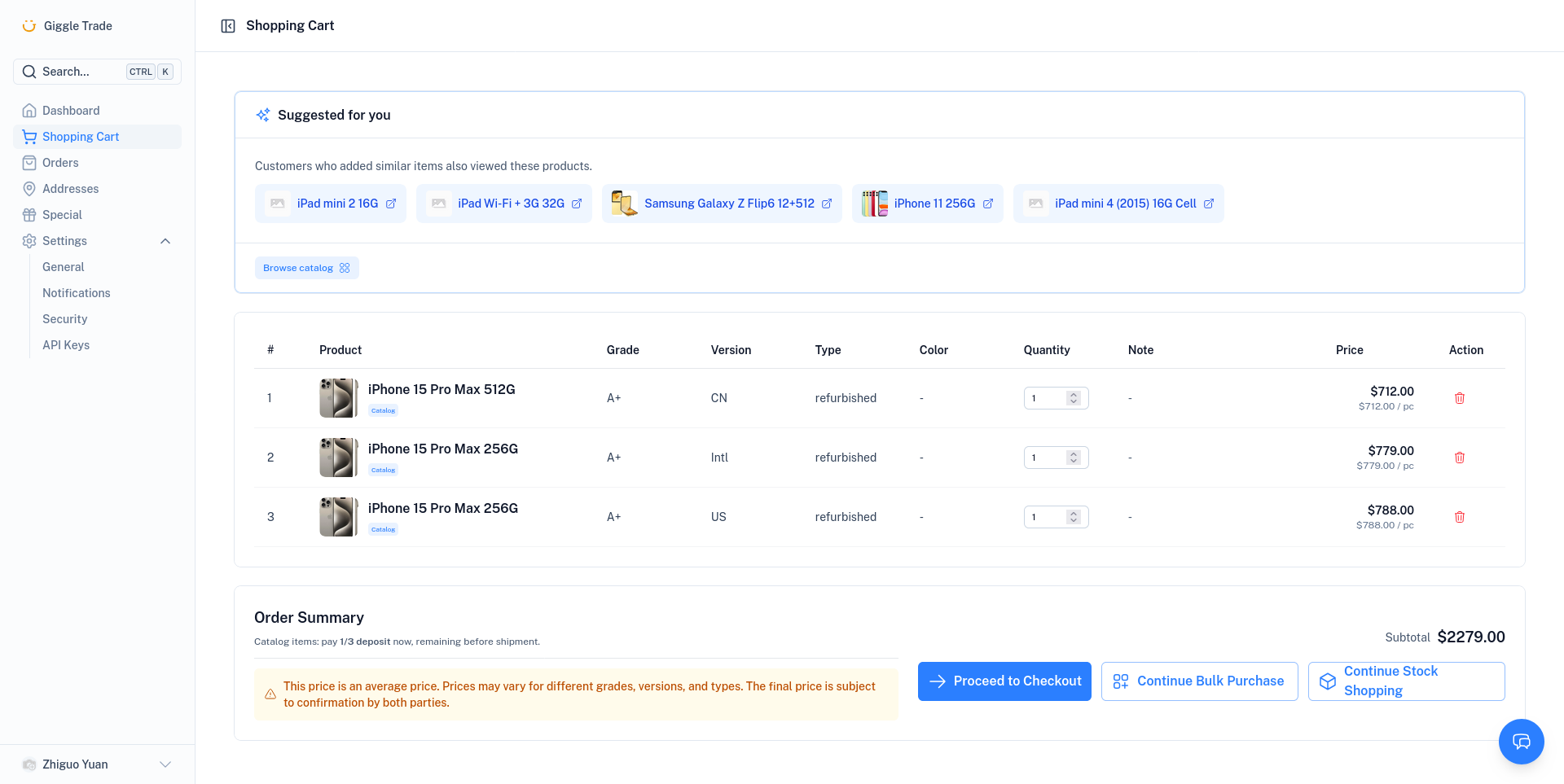The height and width of the screenshot is (784, 1564).
Task: Delete the iPhone 15 Pro Max 512G row
Action: click(1459, 398)
